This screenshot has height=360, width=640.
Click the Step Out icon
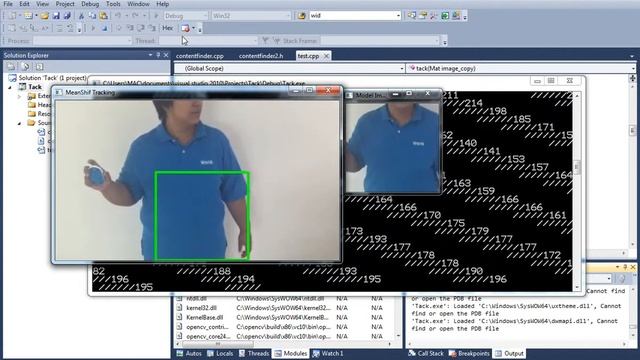[x=152, y=28]
